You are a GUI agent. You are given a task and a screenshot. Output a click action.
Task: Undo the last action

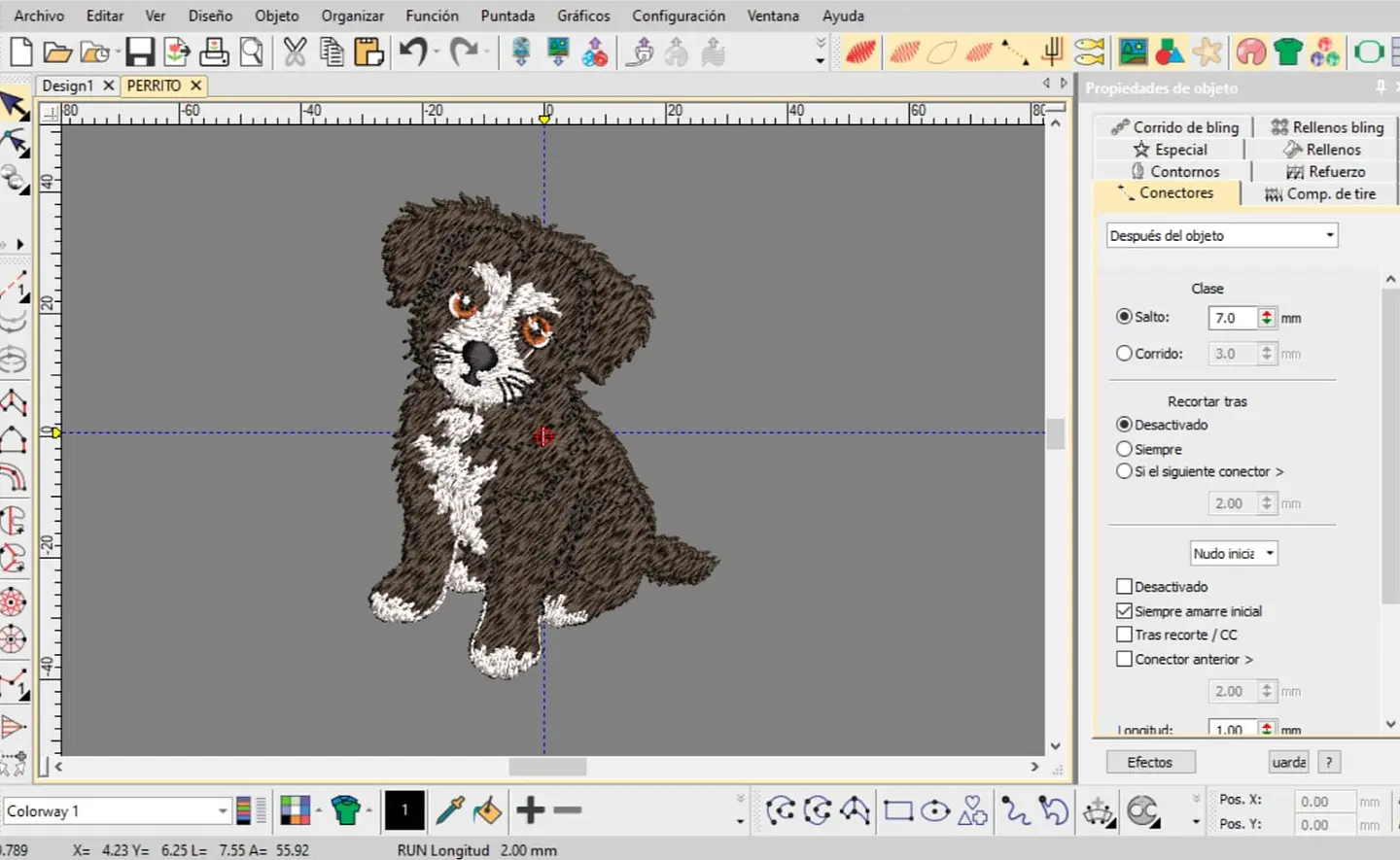[x=413, y=52]
